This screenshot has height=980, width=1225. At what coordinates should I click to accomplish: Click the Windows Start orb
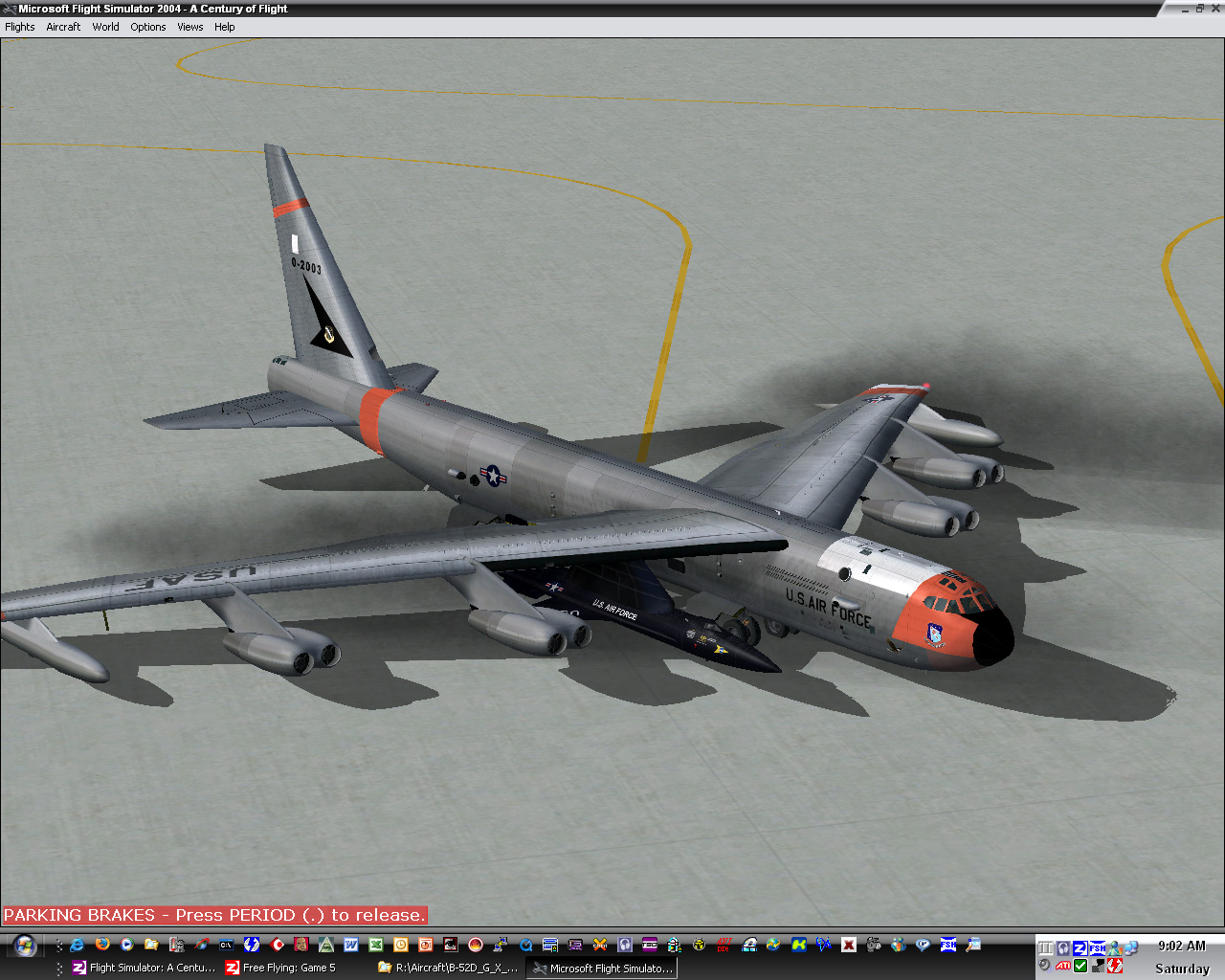point(24,947)
